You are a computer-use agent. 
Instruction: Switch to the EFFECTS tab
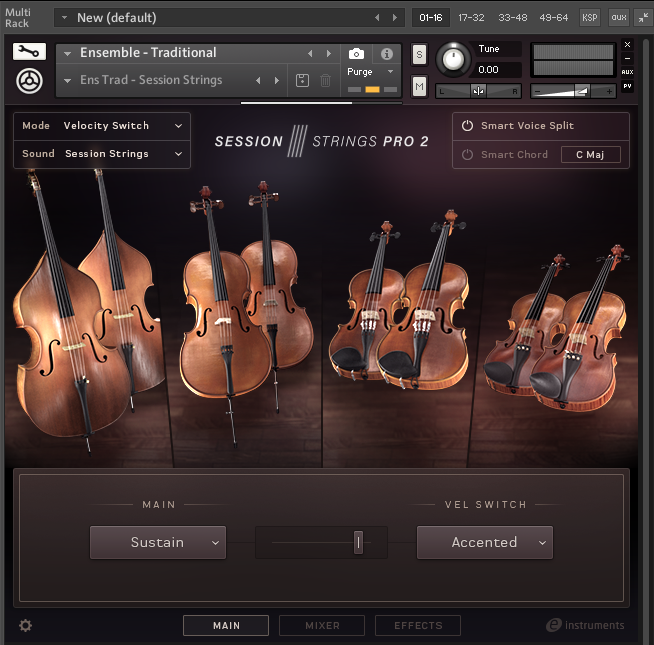tap(418, 625)
